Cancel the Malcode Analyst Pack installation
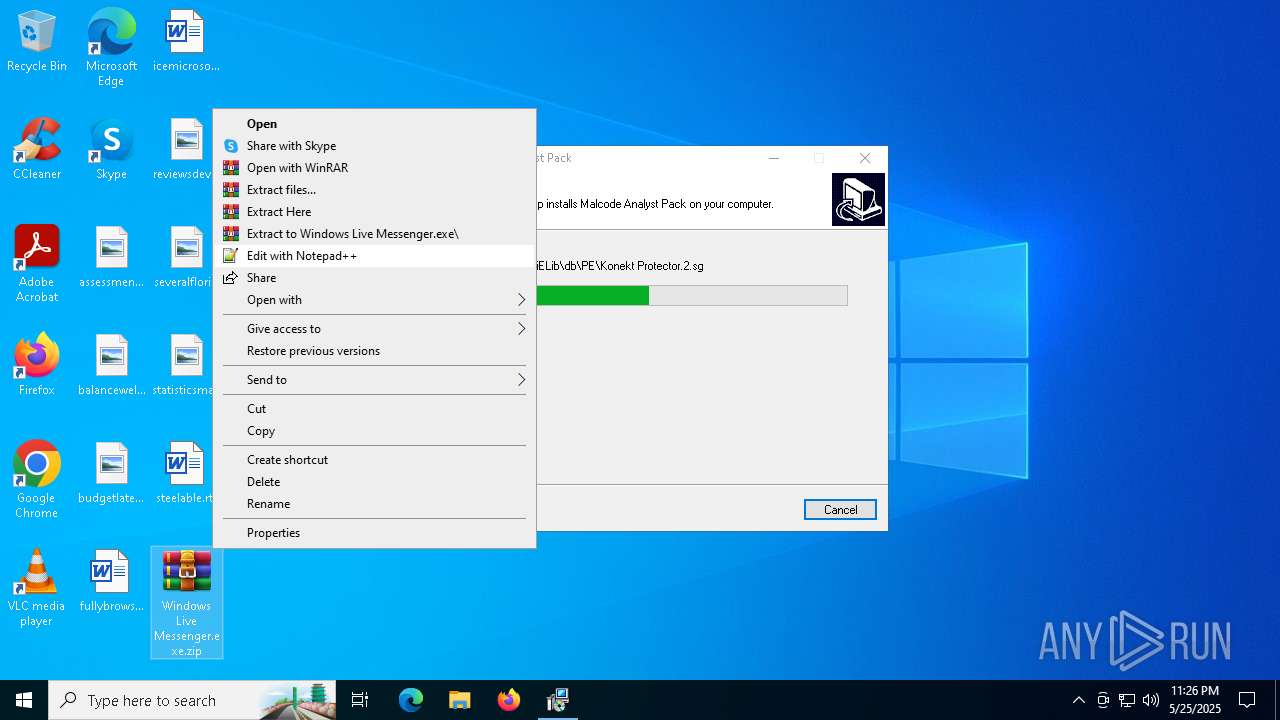Screen dimensions: 1280x720 840,510
